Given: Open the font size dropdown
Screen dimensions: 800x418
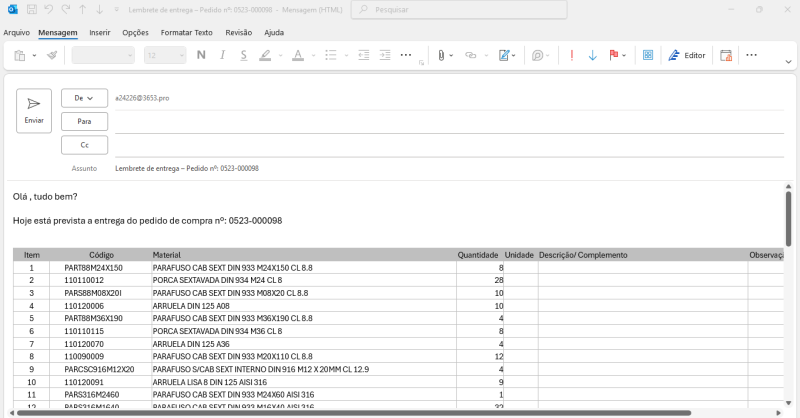Looking at the screenshot, I should tap(180, 55).
